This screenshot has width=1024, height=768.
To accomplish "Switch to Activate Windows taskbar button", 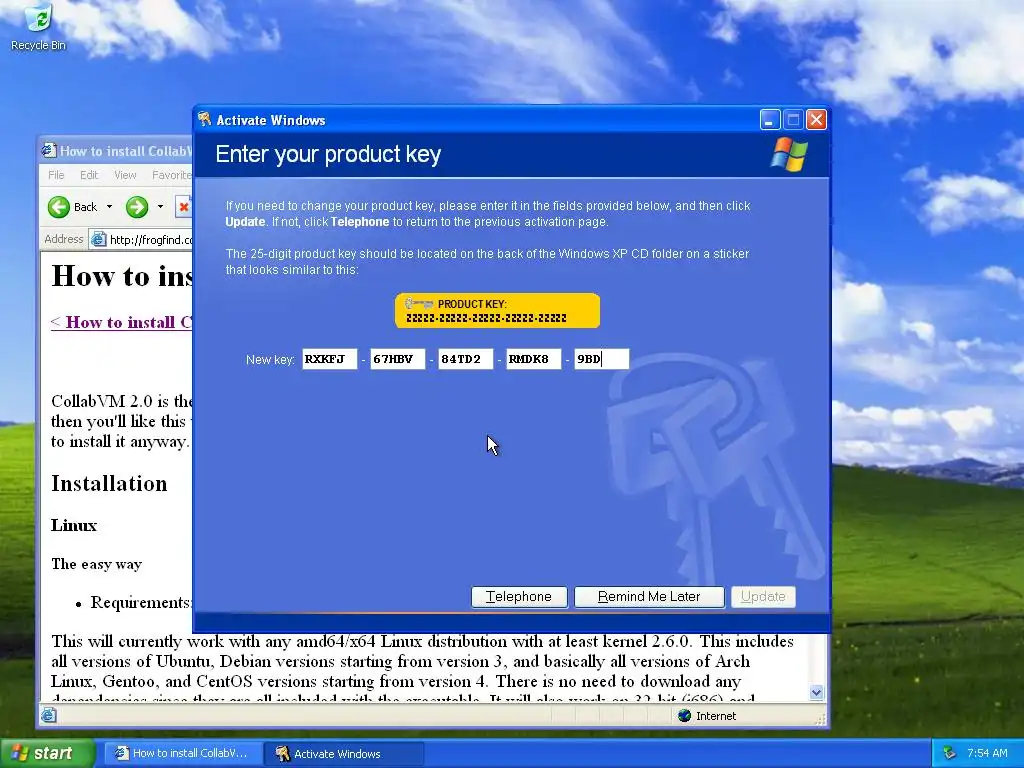I will [x=344, y=754].
